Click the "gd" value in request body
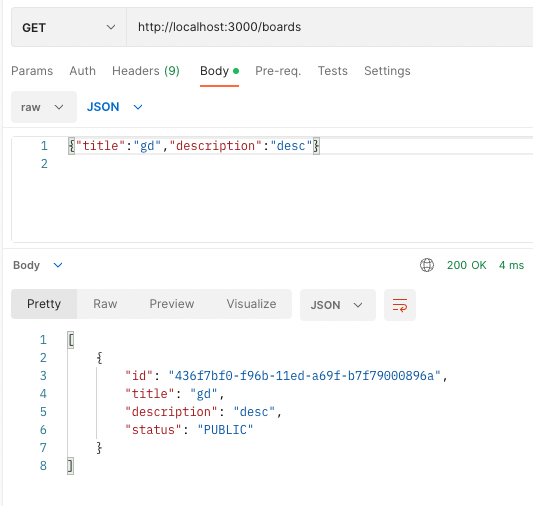The width and height of the screenshot is (533, 506). (x=147, y=146)
